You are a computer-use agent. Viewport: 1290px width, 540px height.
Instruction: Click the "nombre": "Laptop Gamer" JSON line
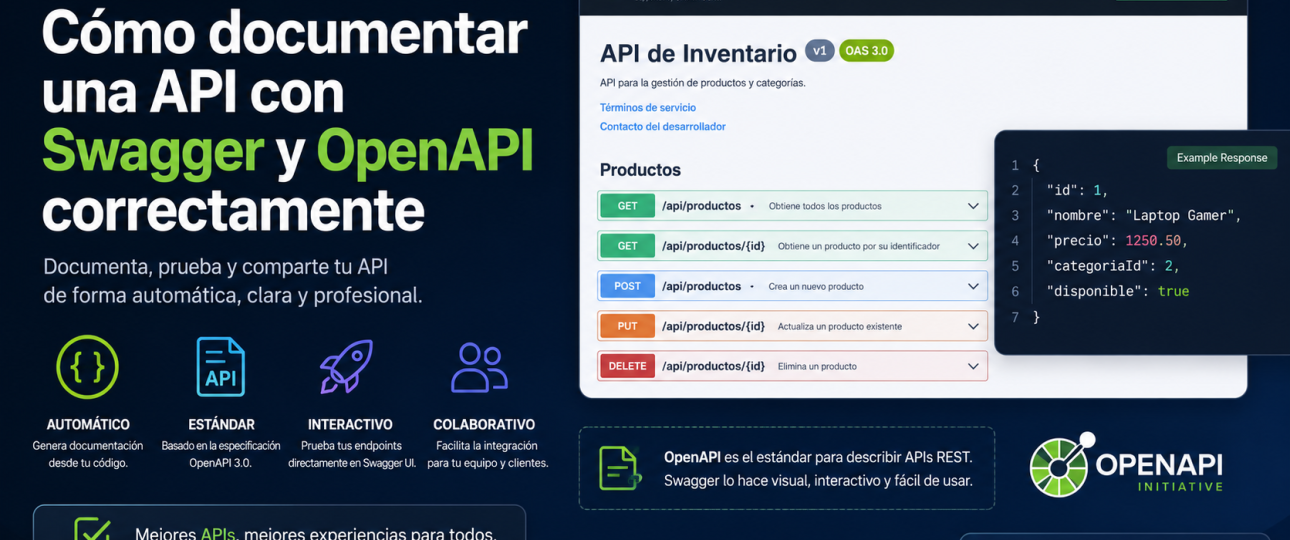[x=1144, y=215]
